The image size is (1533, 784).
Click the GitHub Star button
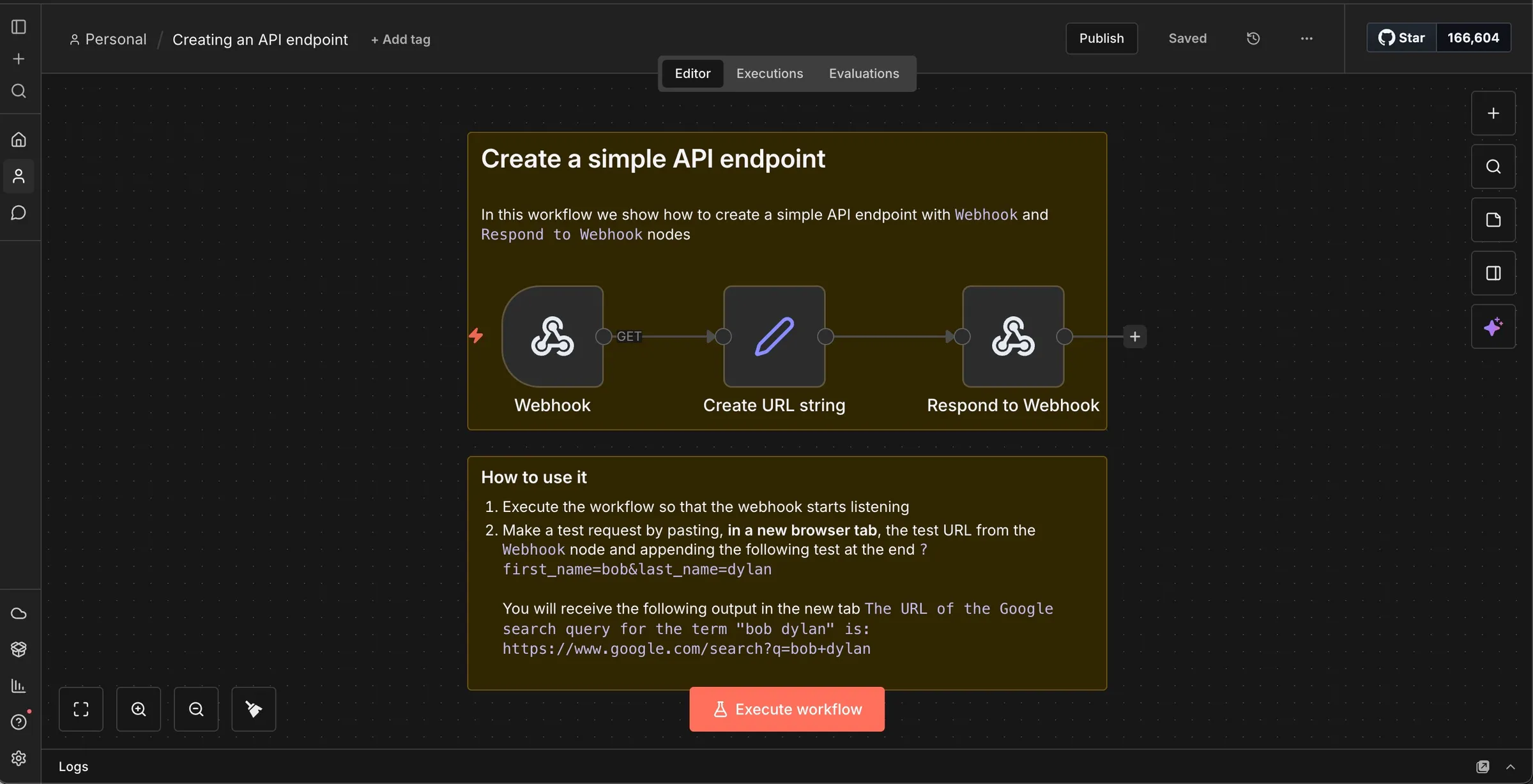tap(1401, 38)
